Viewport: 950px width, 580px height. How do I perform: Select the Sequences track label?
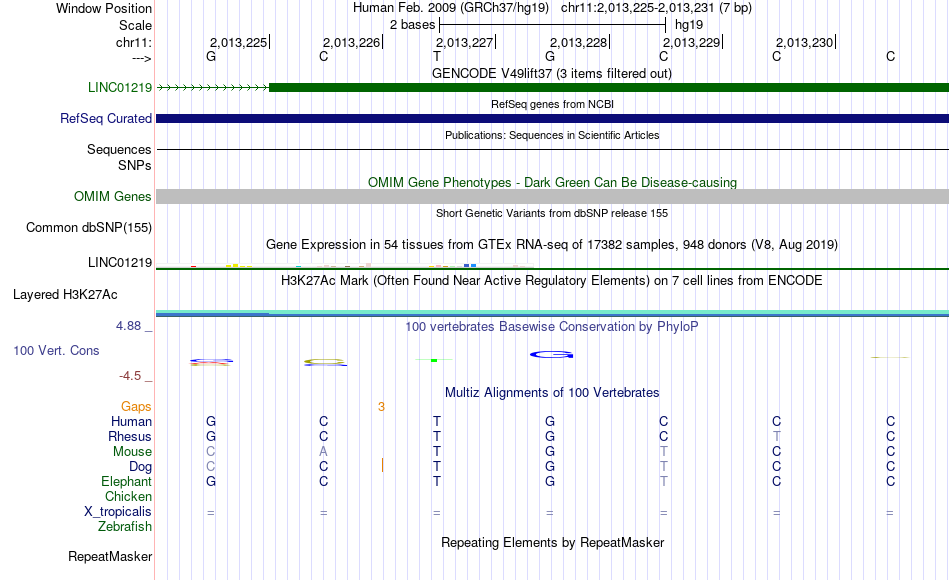coord(119,149)
